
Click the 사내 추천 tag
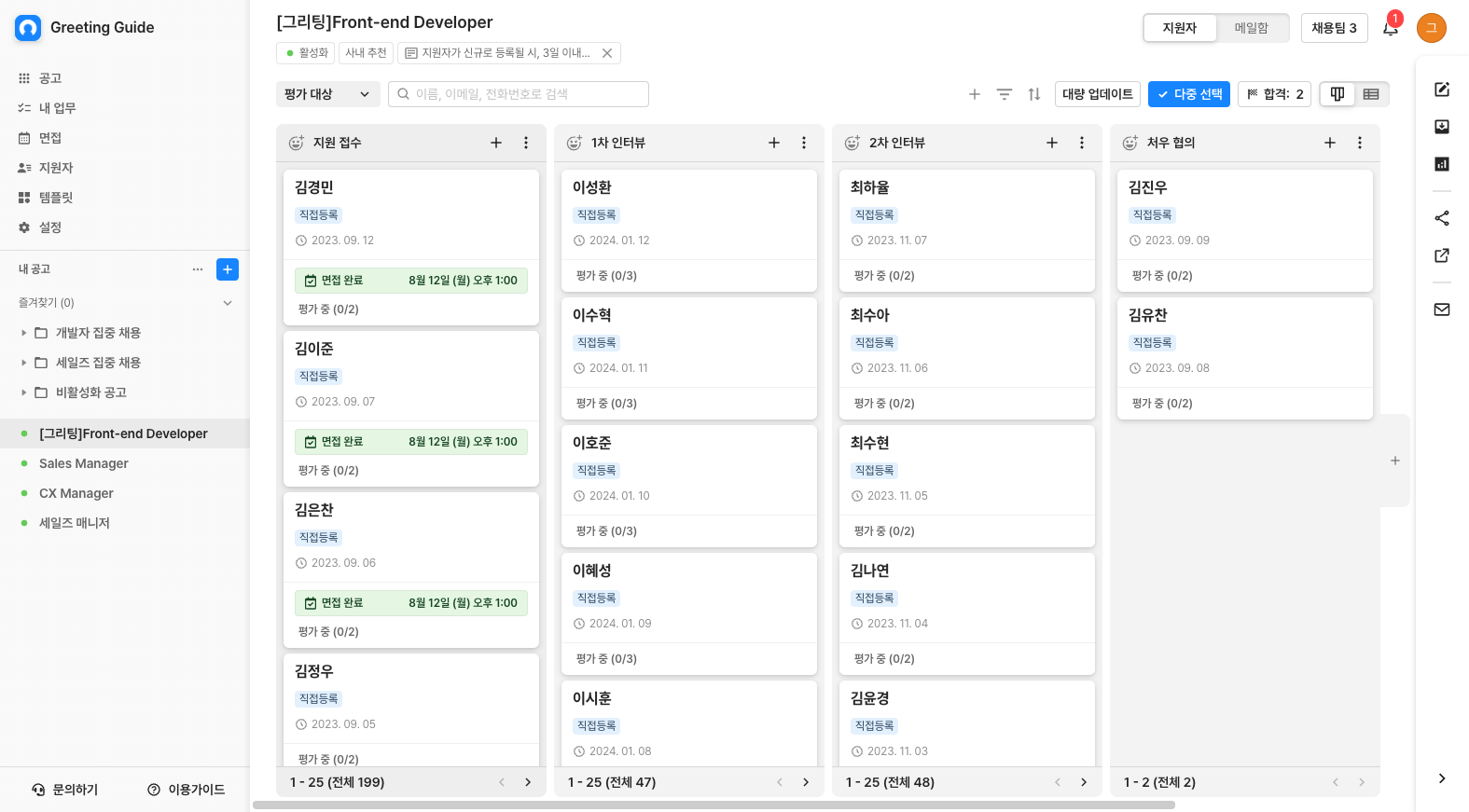pos(366,53)
